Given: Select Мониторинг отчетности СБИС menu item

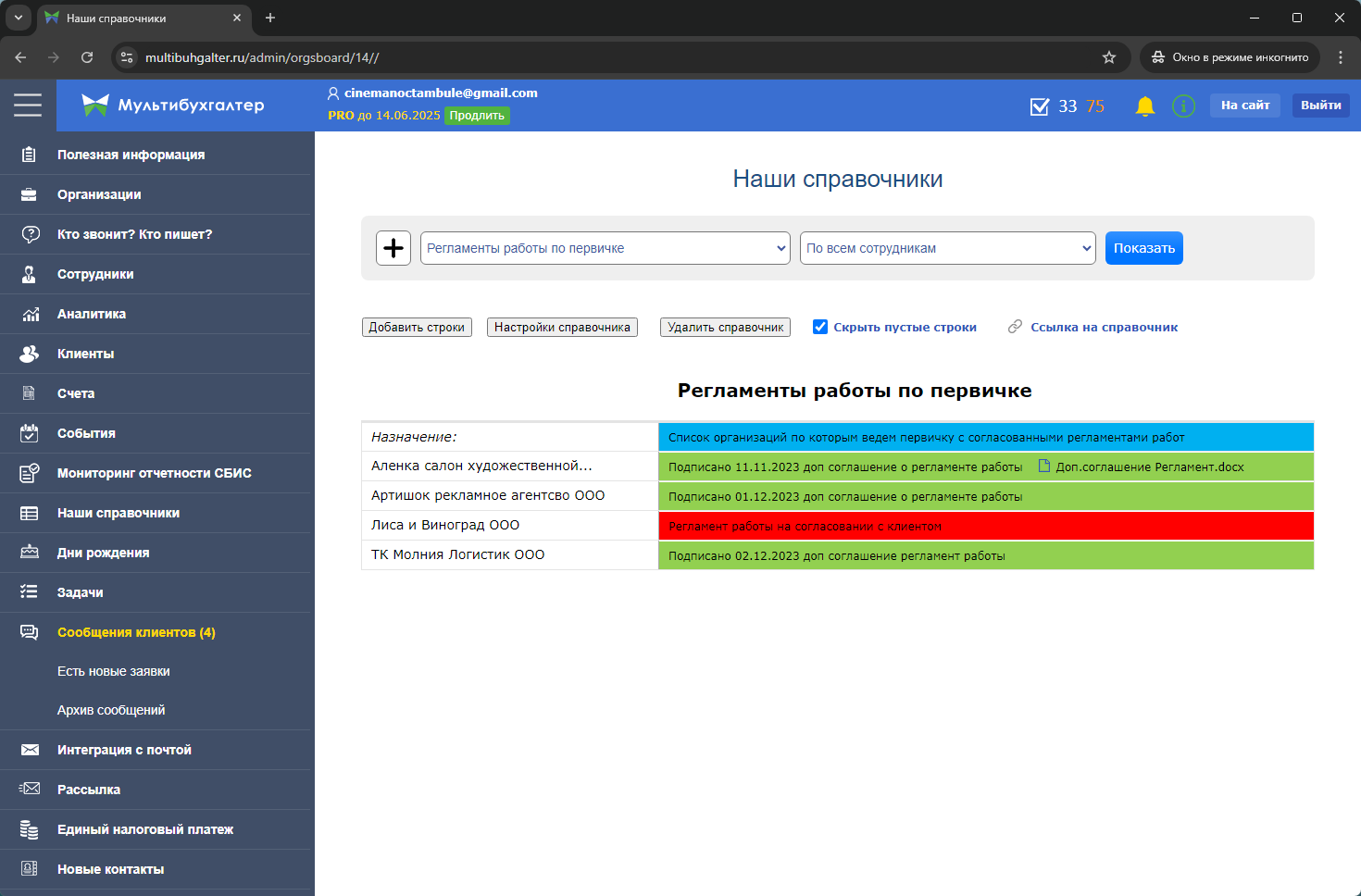Looking at the screenshot, I should pos(154,473).
